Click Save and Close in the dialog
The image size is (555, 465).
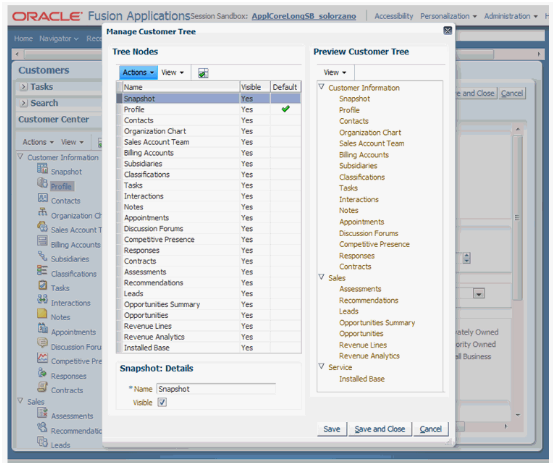[x=380, y=429]
